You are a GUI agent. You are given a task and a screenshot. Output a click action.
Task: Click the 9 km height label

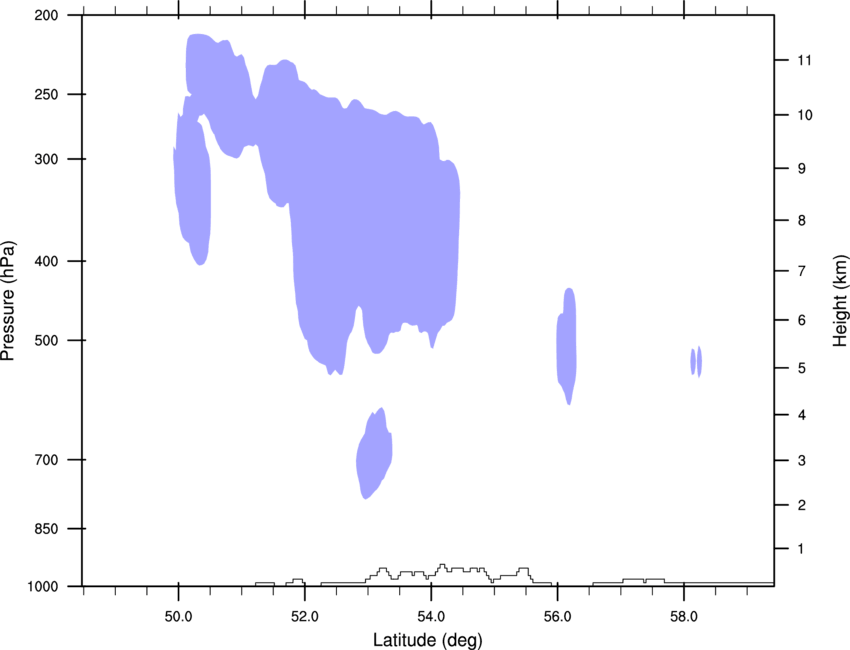pos(802,169)
